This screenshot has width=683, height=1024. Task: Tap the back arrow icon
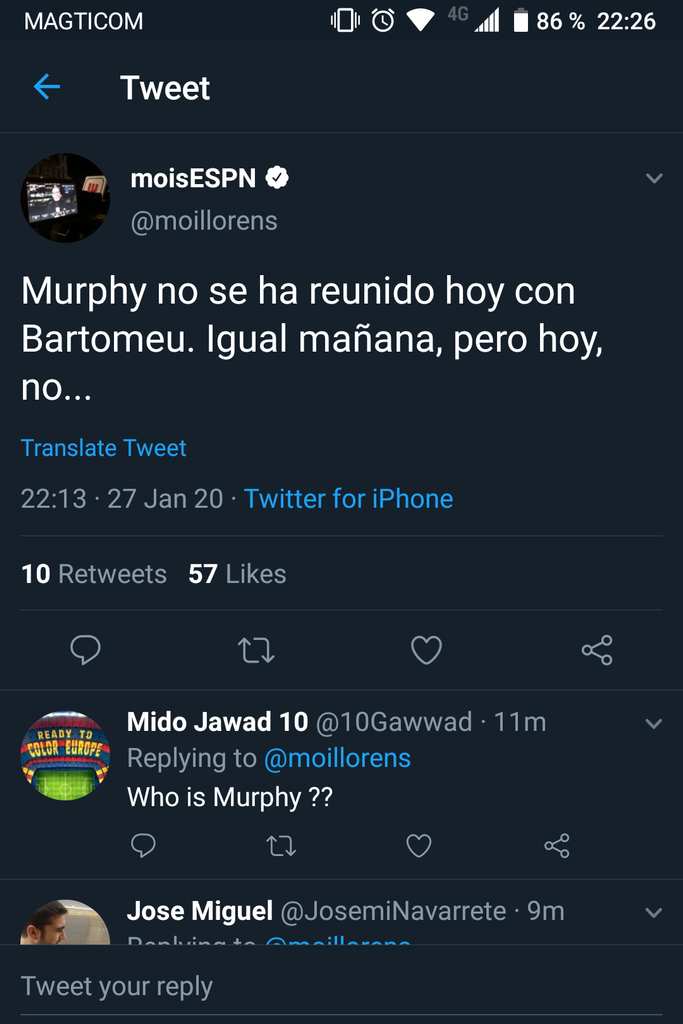click(x=47, y=88)
